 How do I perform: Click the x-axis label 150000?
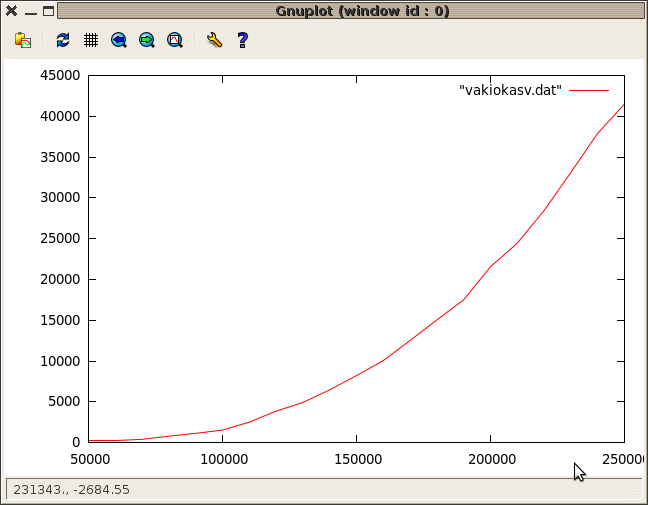click(x=358, y=459)
